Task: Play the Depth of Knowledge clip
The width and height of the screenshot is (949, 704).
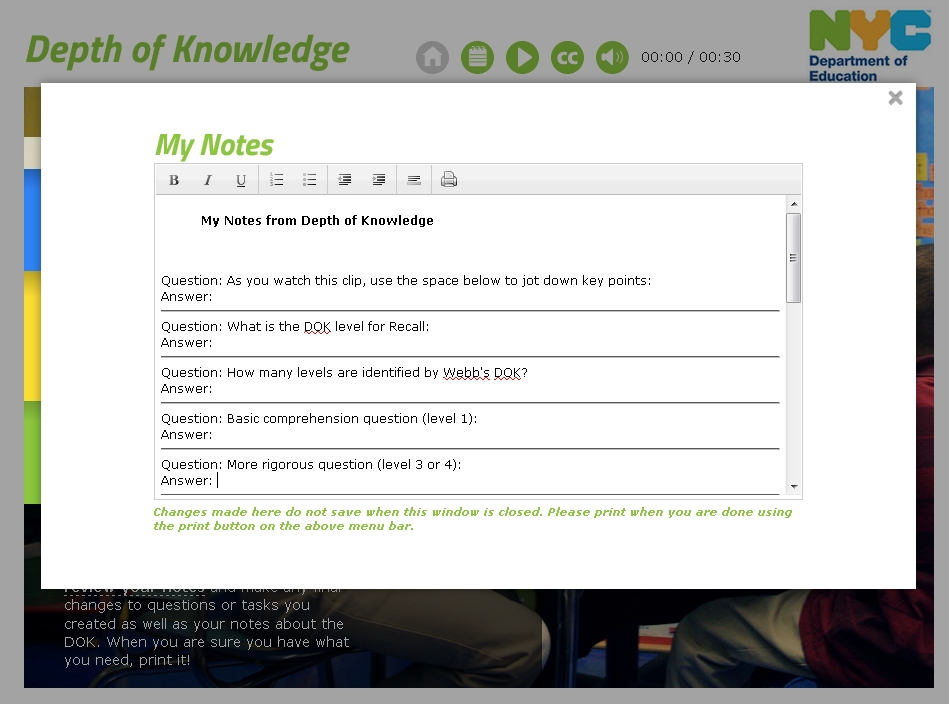Action: pyautogui.click(x=522, y=57)
